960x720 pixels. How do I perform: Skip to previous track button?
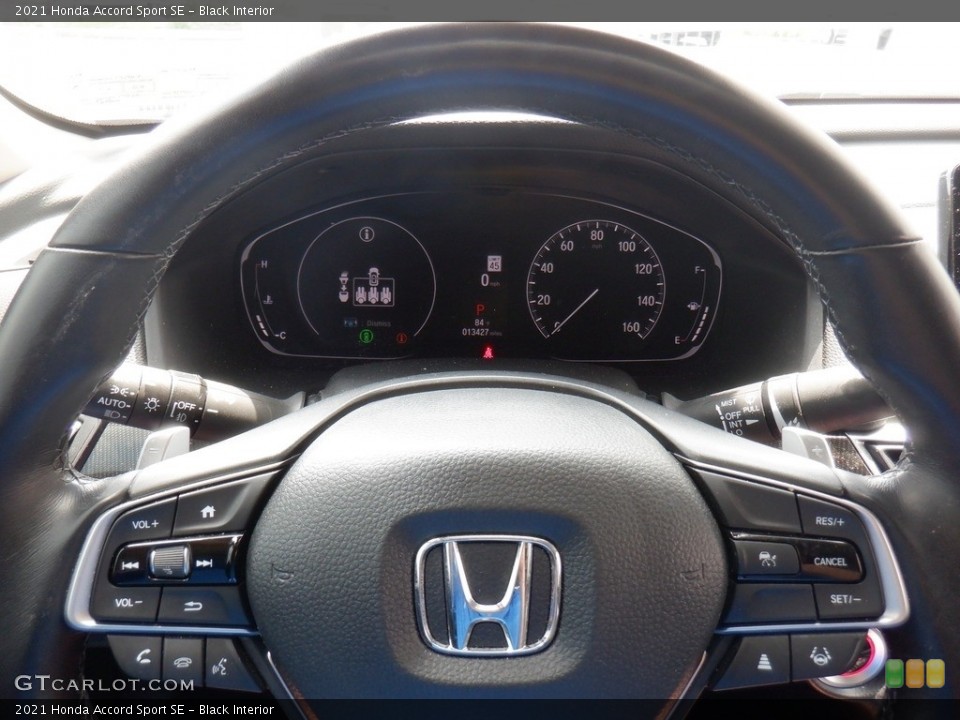[130, 564]
